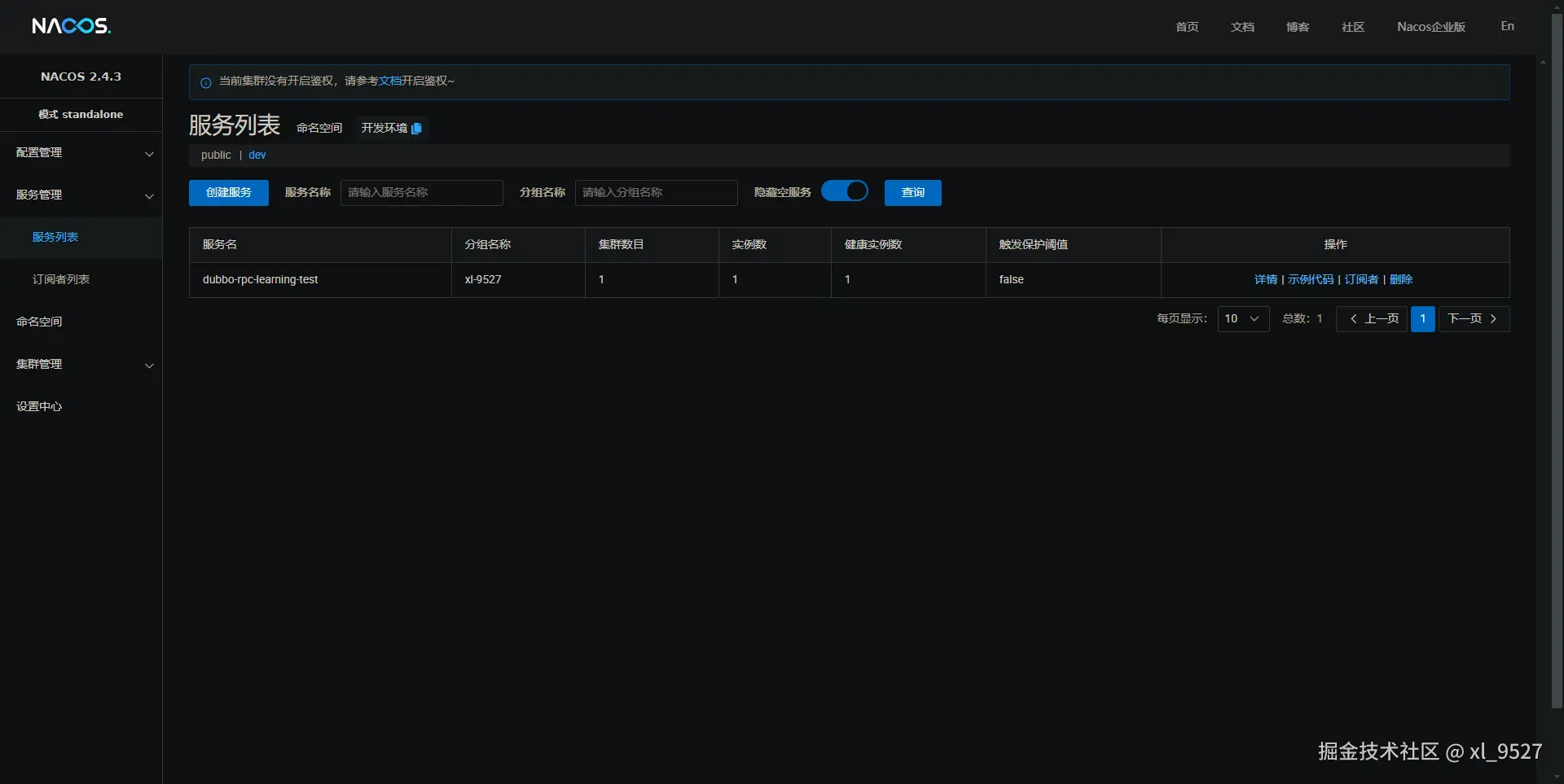Open 文档 in the top navigation
Image resolution: width=1564 pixels, height=784 pixels.
pyautogui.click(x=1242, y=27)
